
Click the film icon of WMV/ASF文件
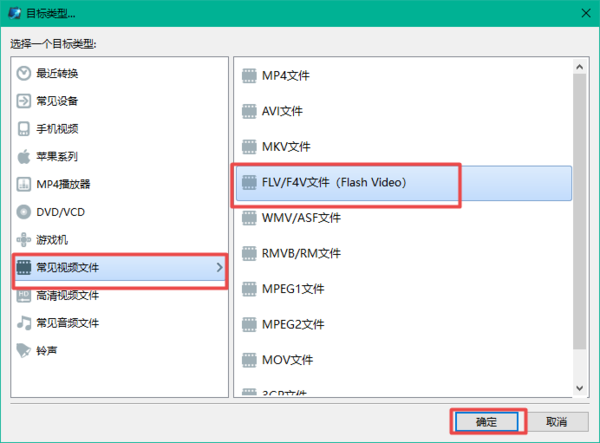point(249,218)
